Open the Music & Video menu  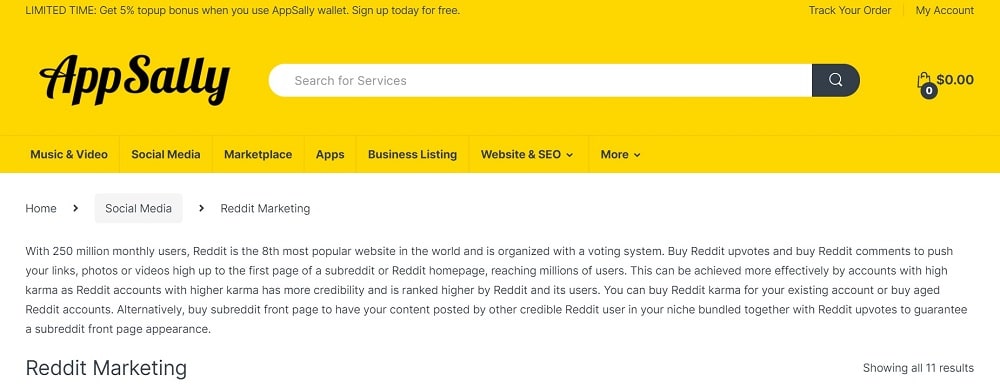click(x=69, y=154)
